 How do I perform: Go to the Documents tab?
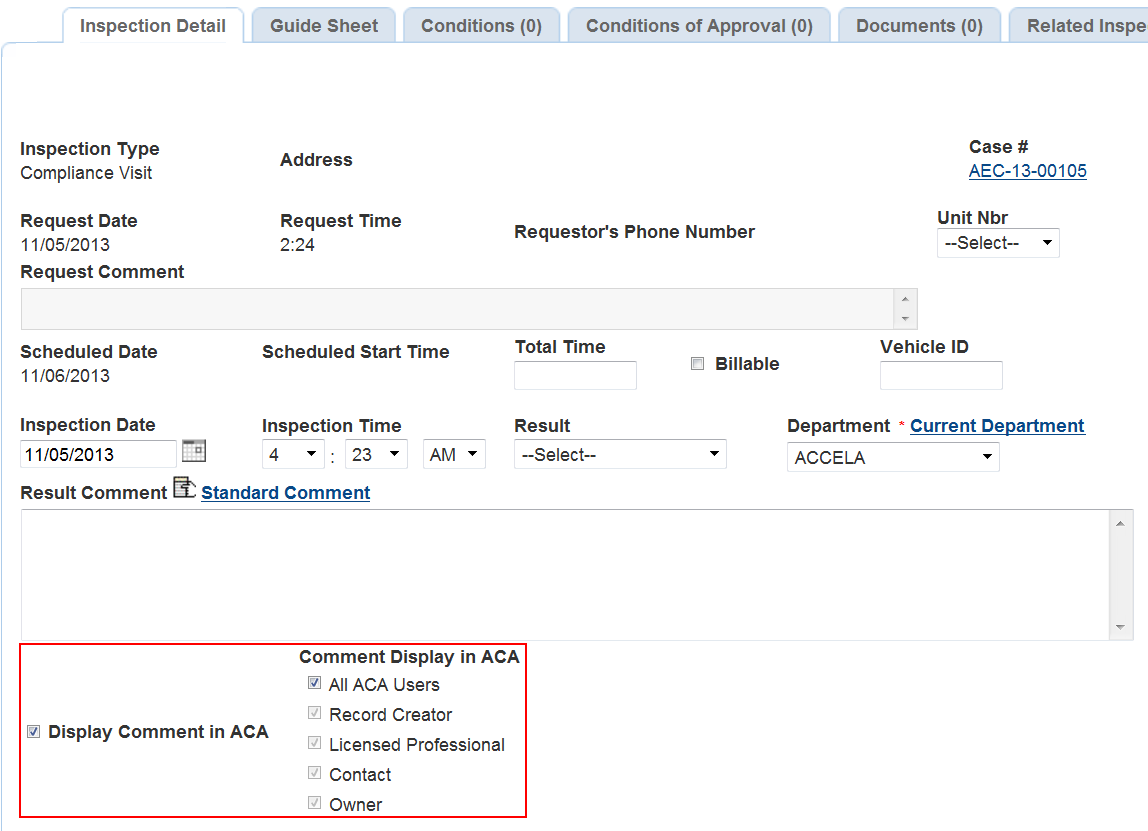coord(919,26)
